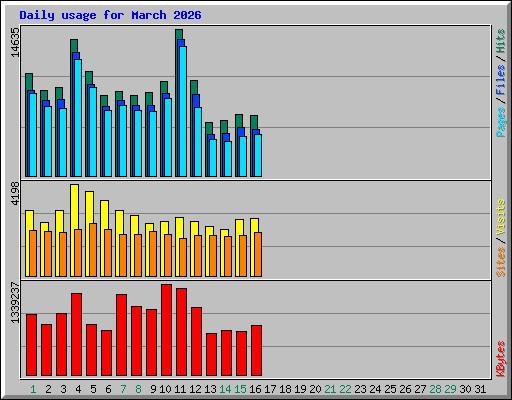Click day 19 on the x-axis
This screenshot has width=512, height=400.
coord(300,389)
